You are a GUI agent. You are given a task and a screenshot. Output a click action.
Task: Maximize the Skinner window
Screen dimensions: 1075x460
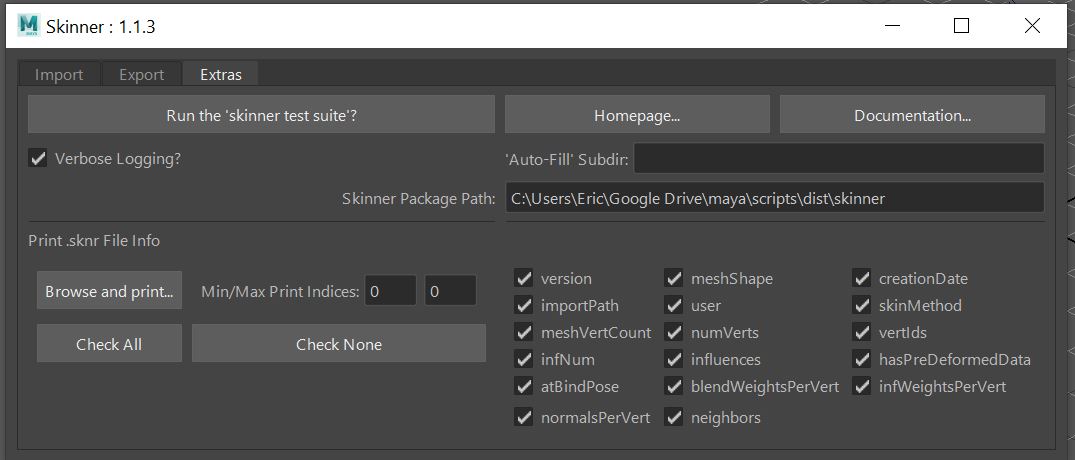(961, 26)
